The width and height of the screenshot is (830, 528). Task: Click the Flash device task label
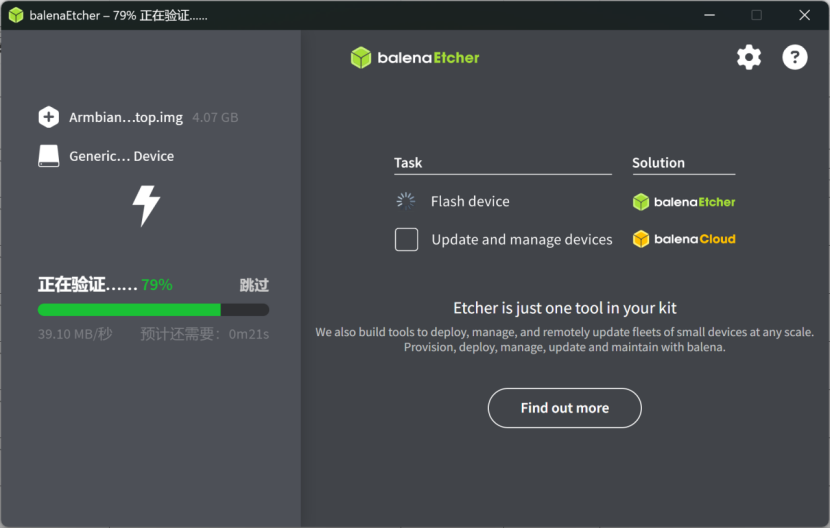(x=470, y=201)
